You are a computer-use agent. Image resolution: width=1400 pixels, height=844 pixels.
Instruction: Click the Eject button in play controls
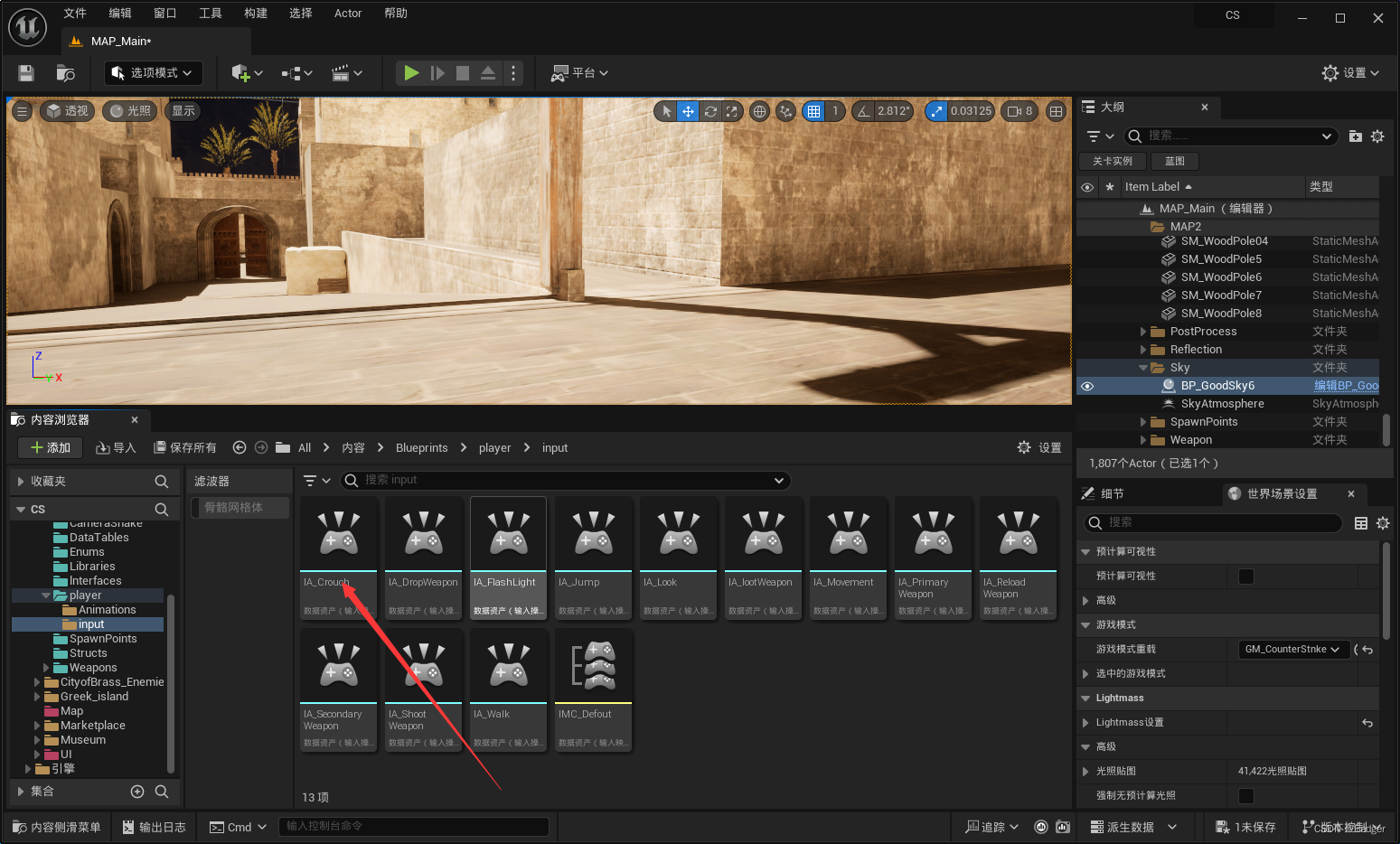tap(488, 73)
